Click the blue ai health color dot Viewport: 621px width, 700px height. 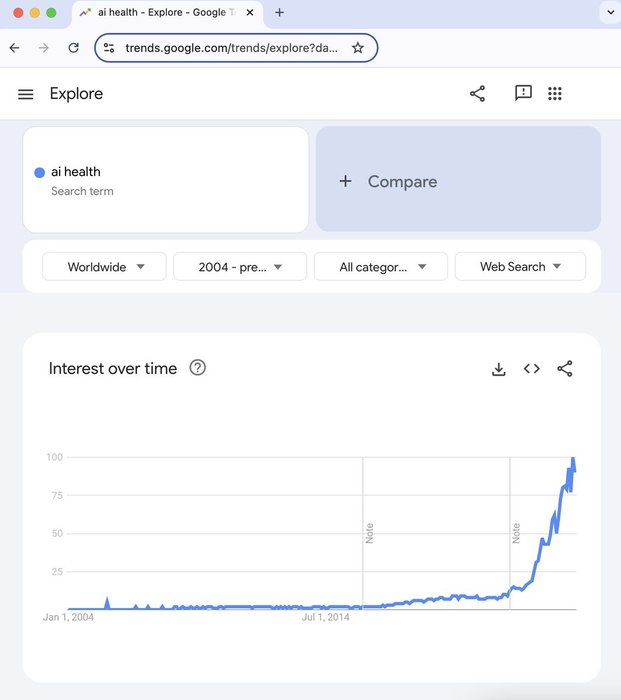(x=39, y=172)
